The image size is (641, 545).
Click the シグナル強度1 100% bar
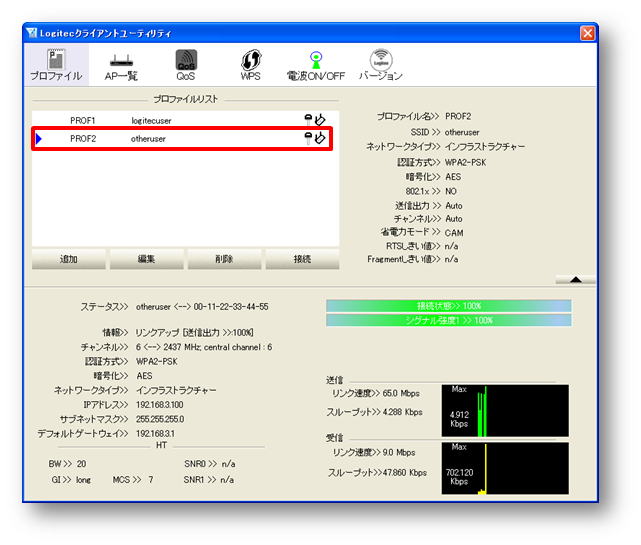pos(448,320)
